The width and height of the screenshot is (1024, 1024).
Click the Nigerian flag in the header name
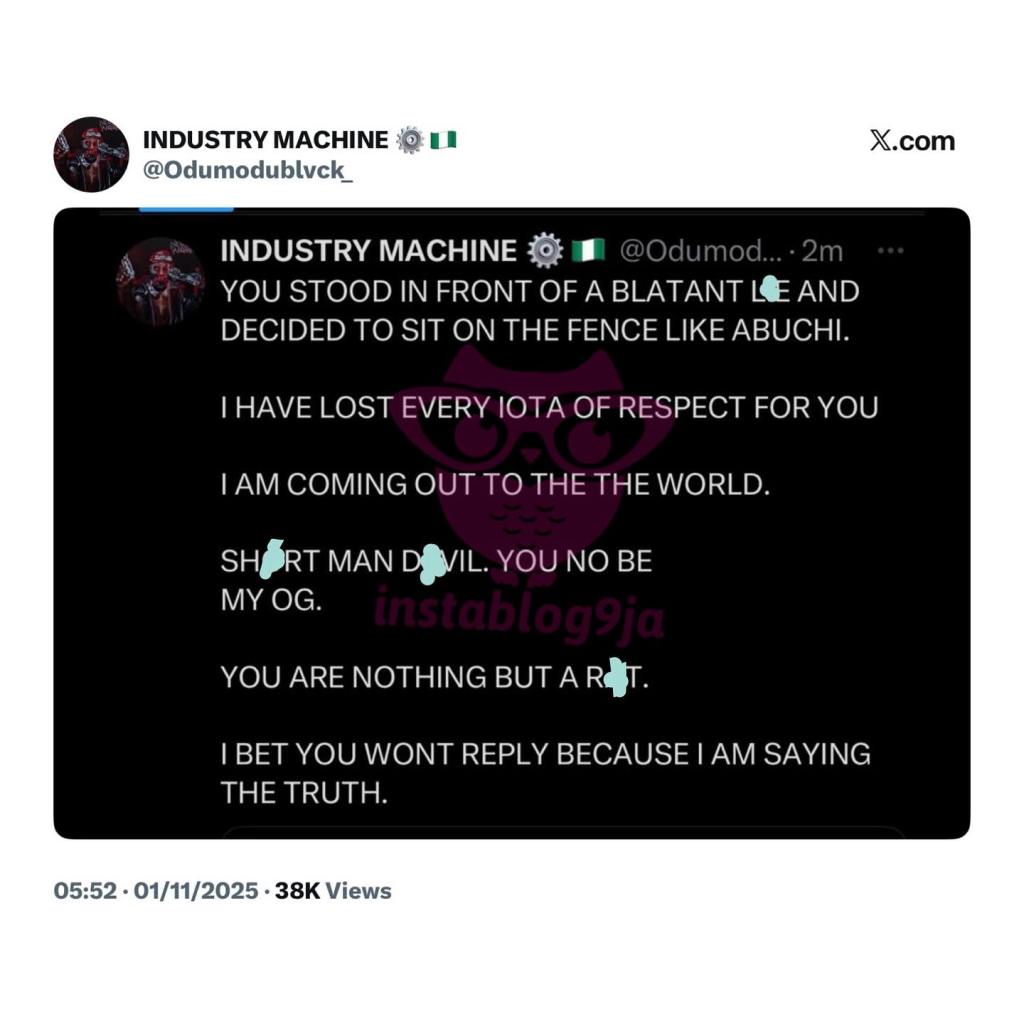[x=442, y=140]
